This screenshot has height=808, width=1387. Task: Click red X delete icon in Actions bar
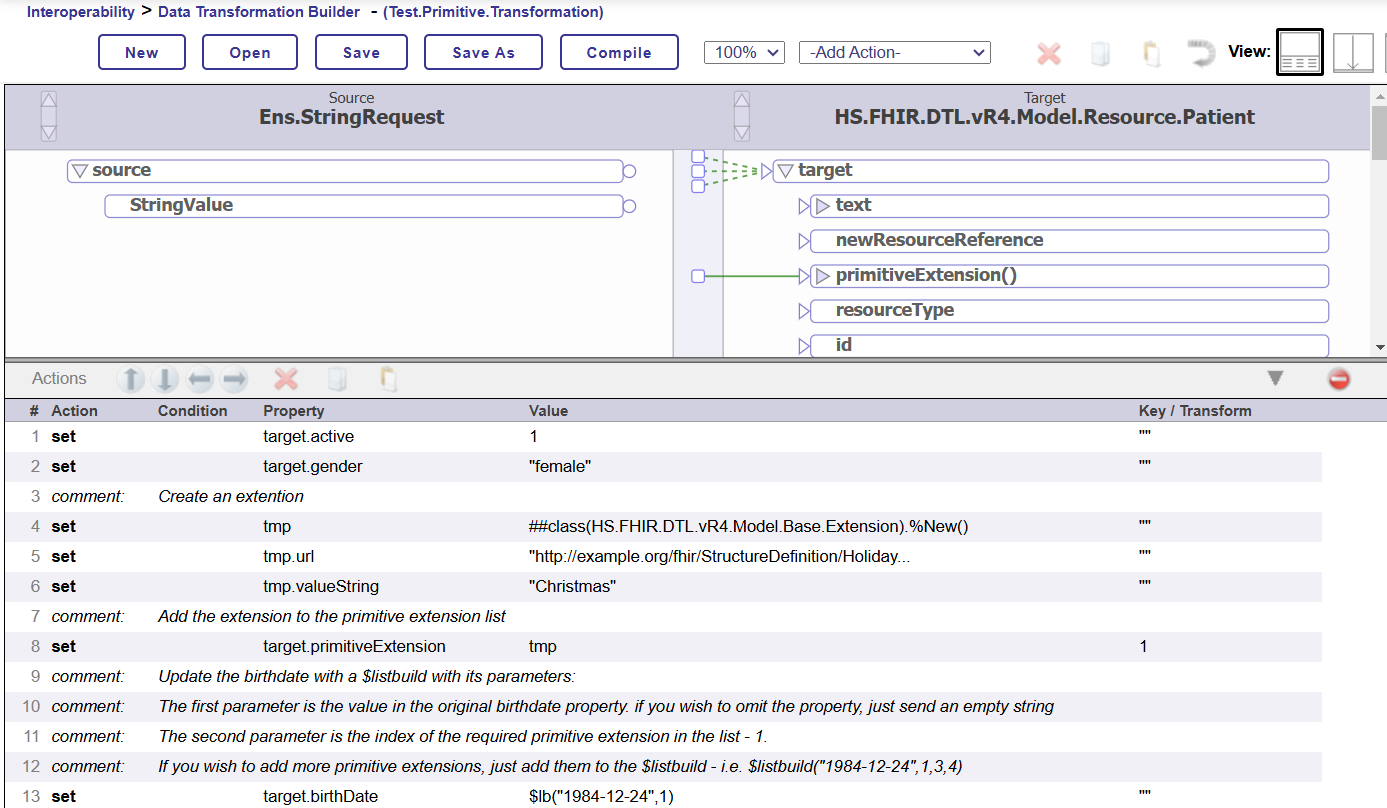286,379
